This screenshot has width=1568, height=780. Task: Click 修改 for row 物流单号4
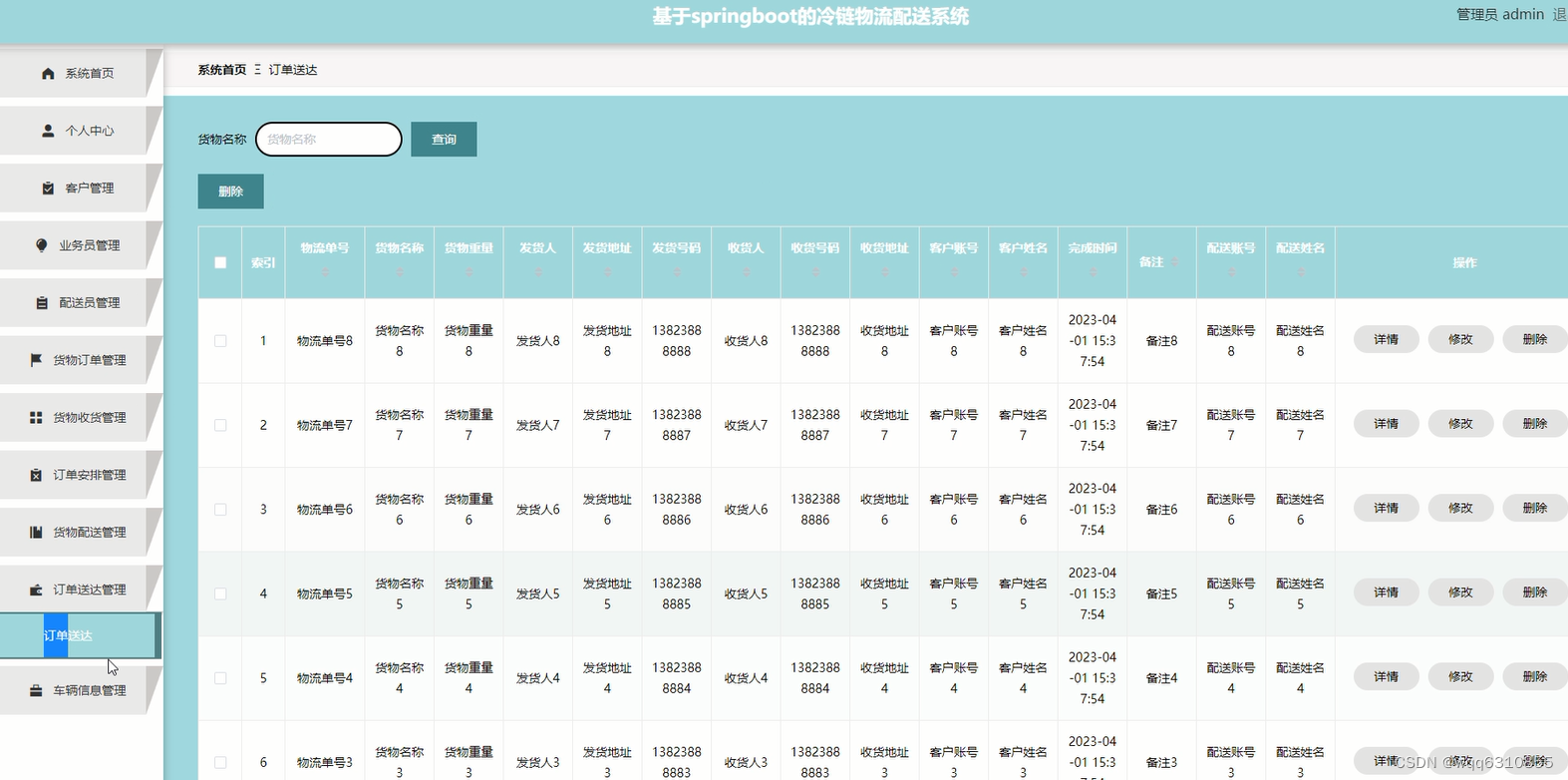coord(1460,677)
